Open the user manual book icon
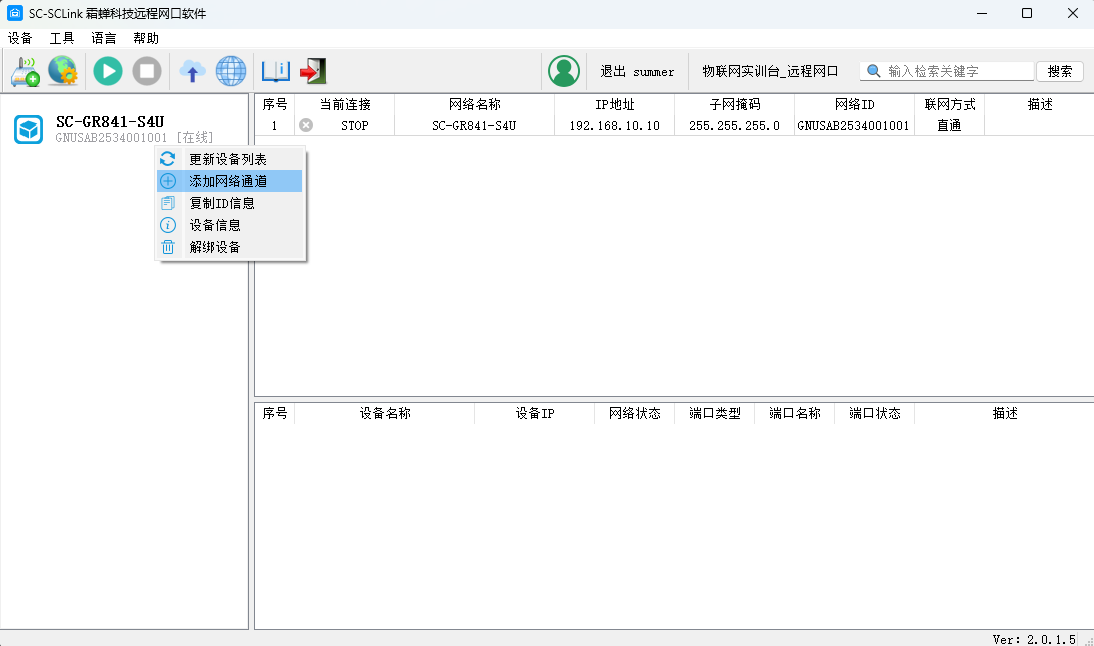 275,71
